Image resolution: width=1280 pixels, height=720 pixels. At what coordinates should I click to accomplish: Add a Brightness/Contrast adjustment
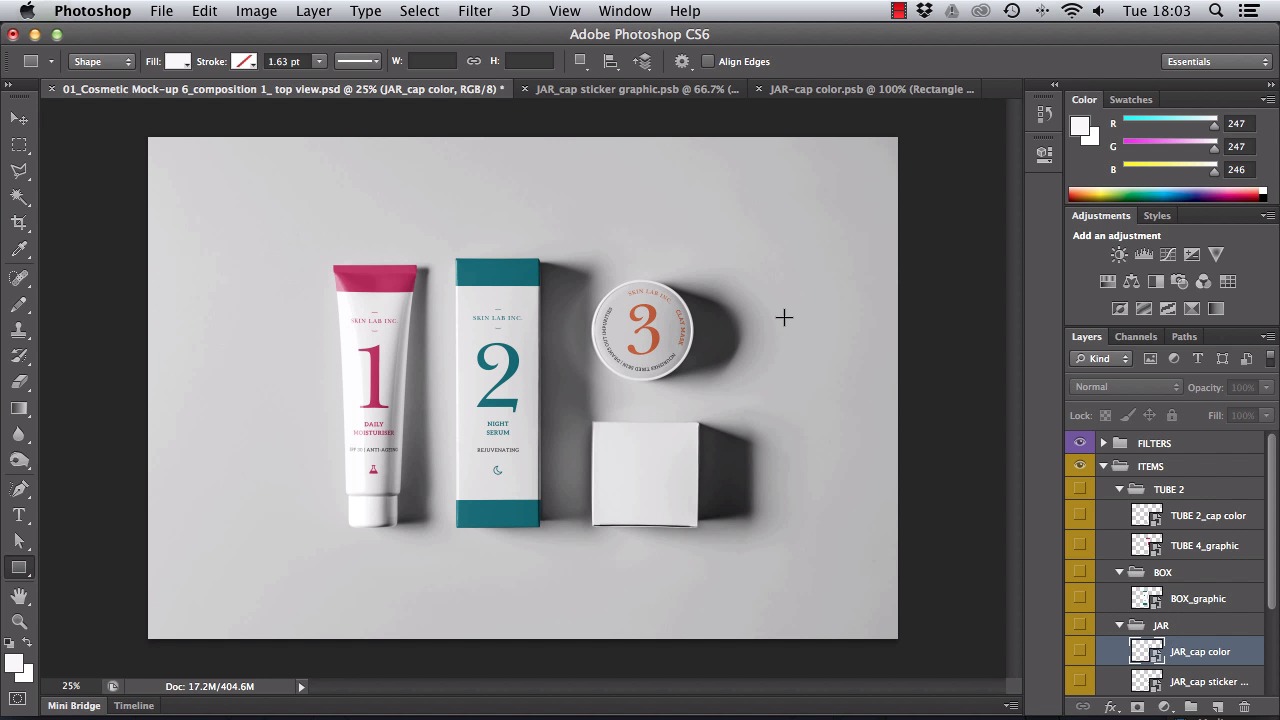1119,255
